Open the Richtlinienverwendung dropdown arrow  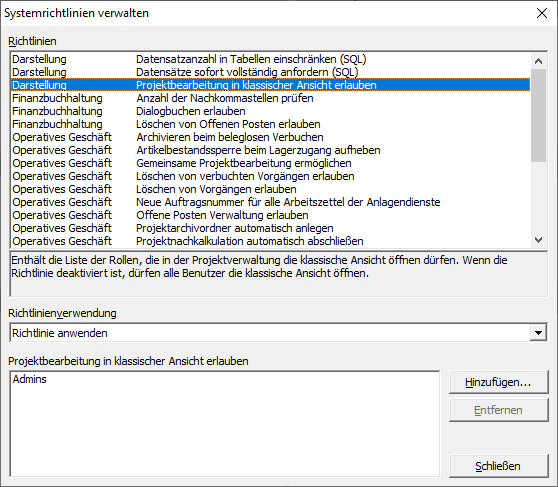[538, 333]
